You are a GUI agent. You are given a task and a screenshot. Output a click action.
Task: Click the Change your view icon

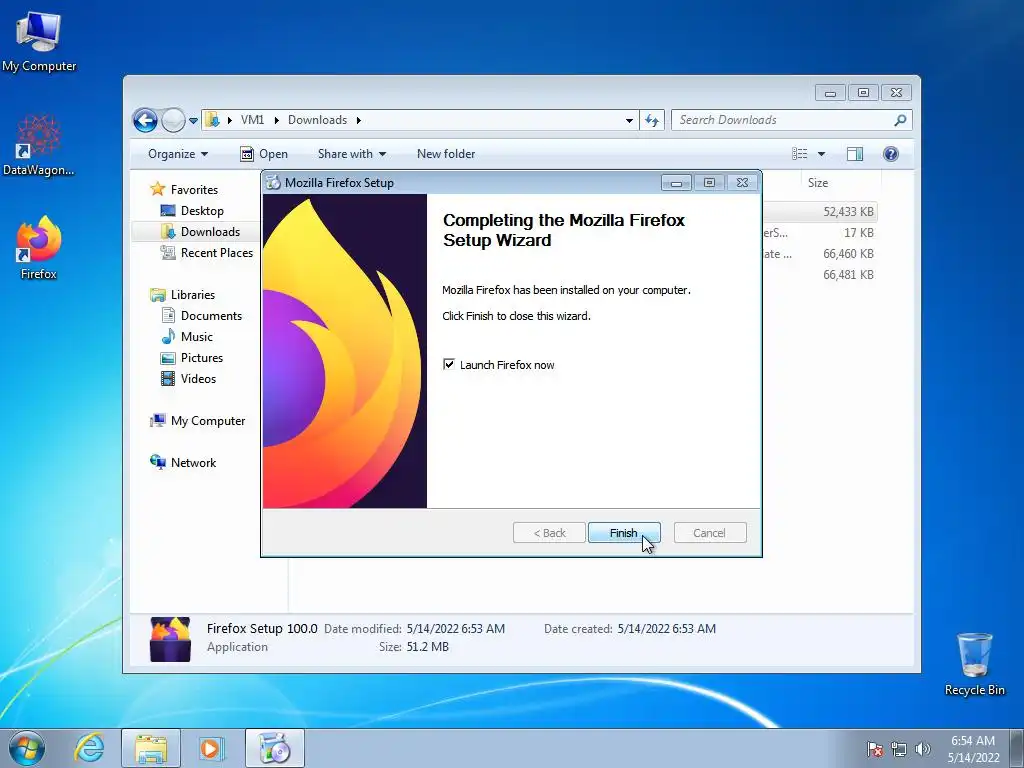pyautogui.click(x=800, y=154)
